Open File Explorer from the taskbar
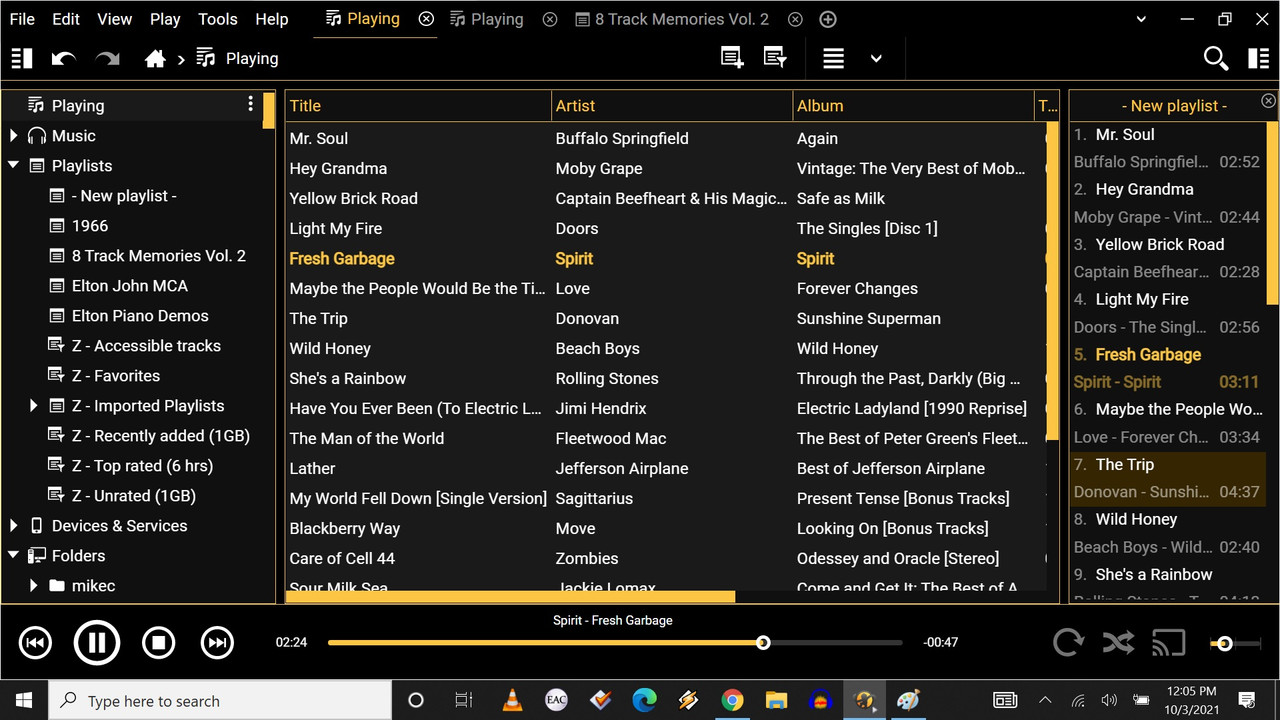 click(776, 700)
